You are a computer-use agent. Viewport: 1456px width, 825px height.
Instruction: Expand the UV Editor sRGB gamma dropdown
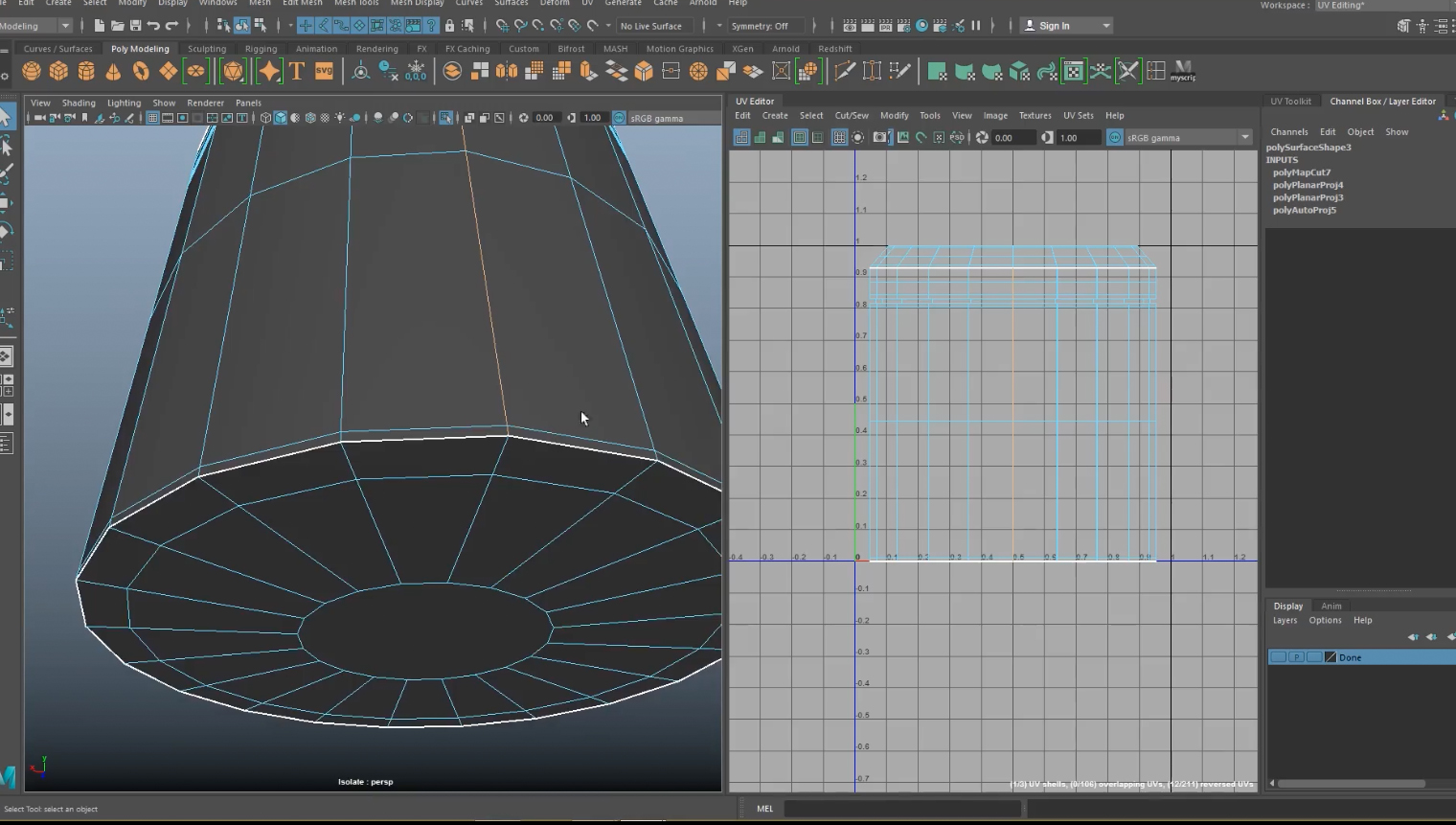point(1244,138)
